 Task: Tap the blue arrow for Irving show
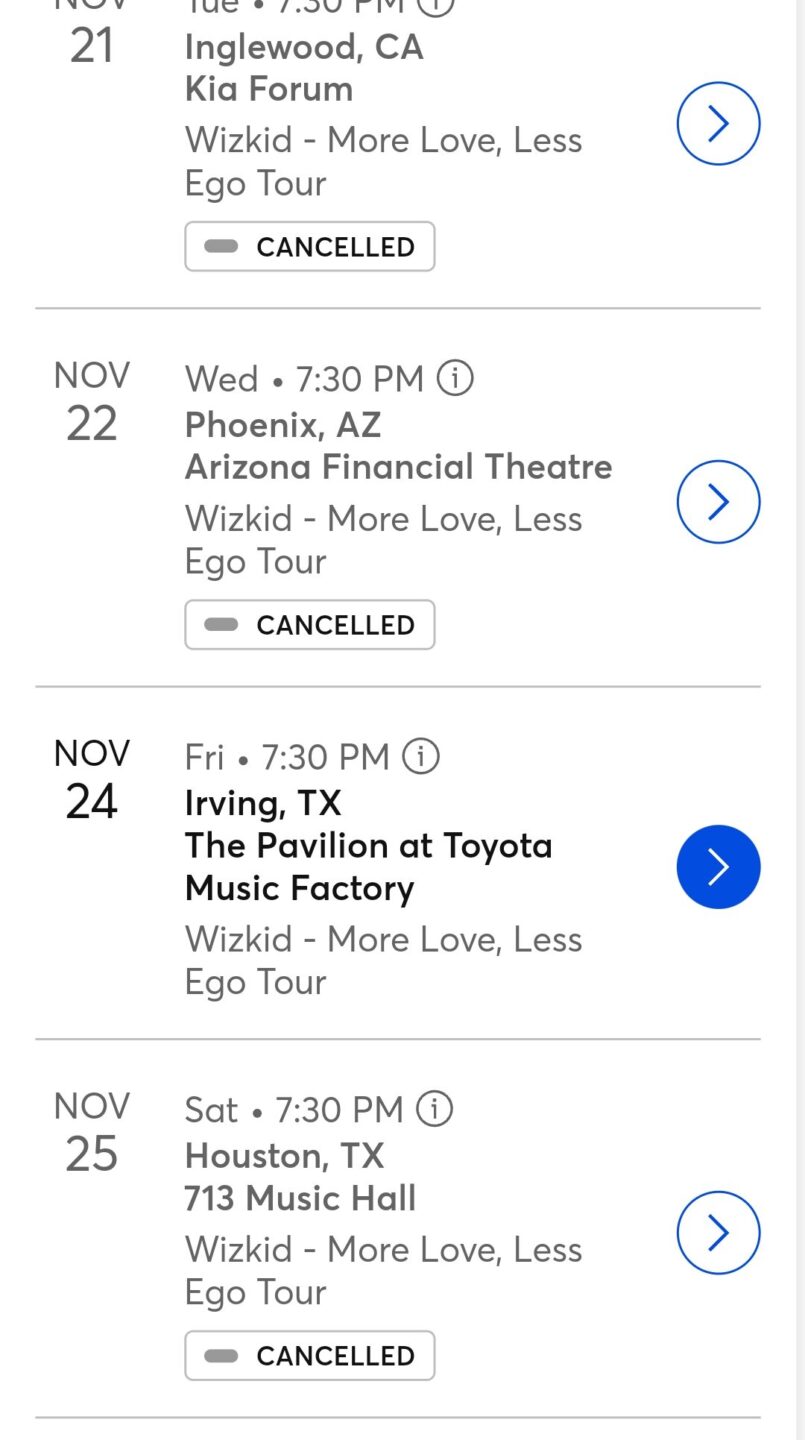(718, 867)
